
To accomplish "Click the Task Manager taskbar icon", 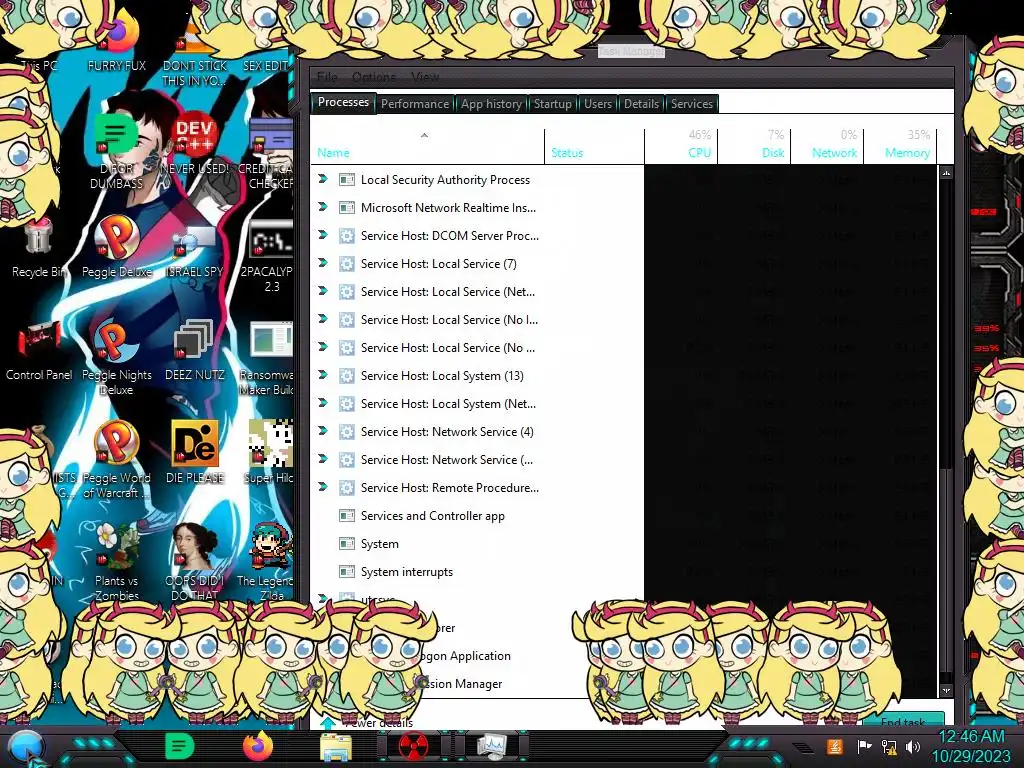I will point(492,746).
